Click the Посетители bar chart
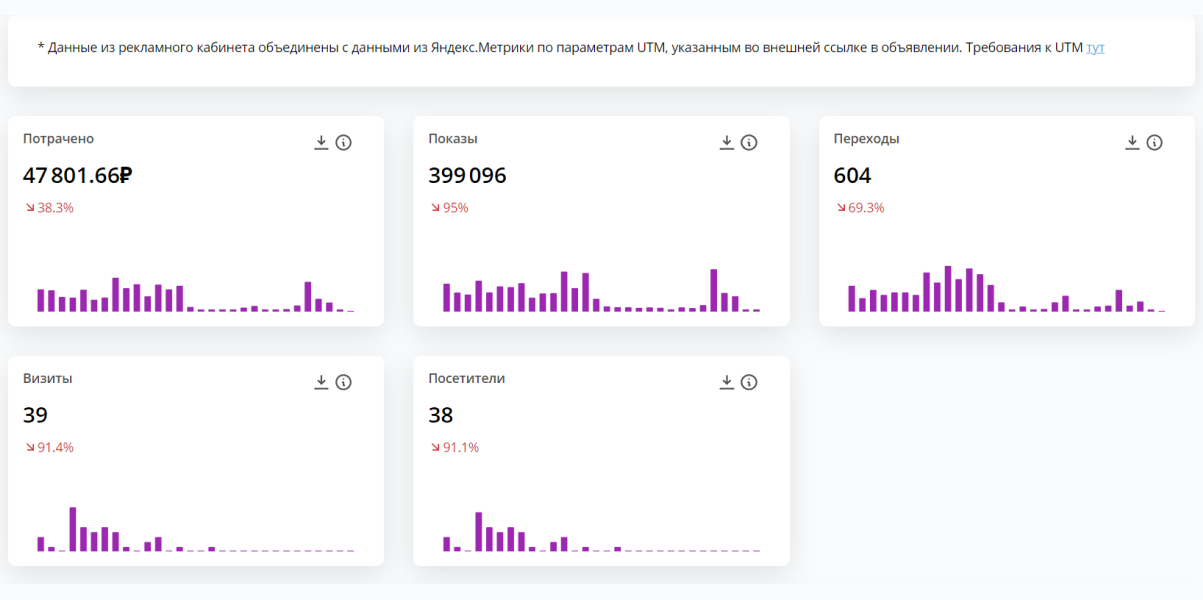Viewport: 1203px width, 600px height. click(601, 530)
